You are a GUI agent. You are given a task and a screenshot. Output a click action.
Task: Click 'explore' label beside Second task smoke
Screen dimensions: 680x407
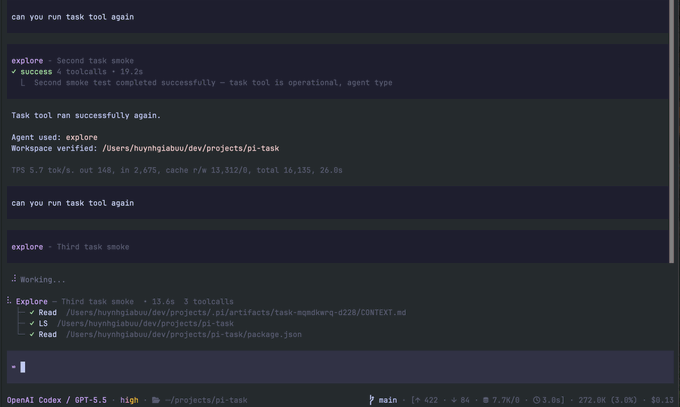[x=27, y=61]
